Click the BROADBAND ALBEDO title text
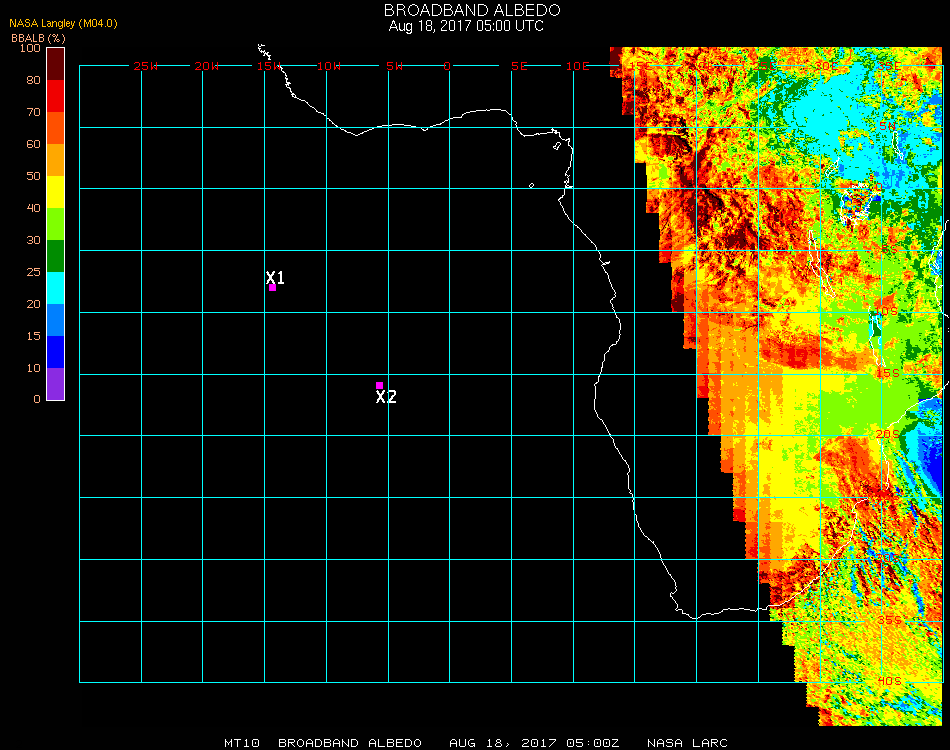The height and width of the screenshot is (750, 950). coord(466,10)
